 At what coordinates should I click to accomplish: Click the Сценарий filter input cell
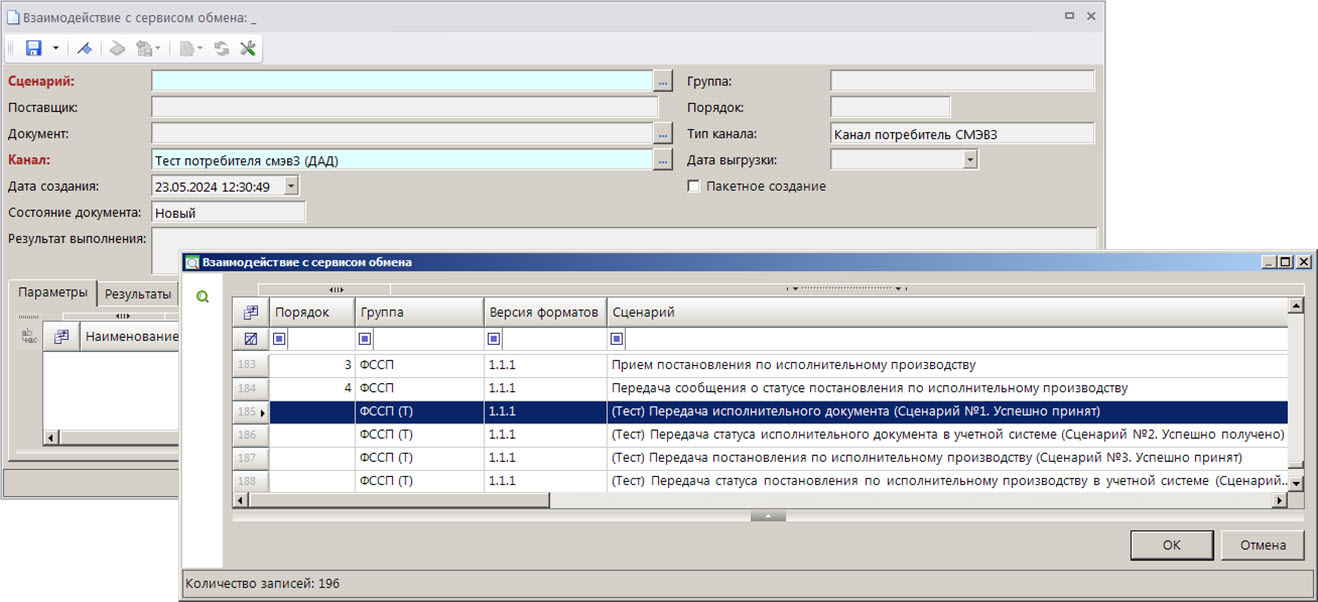(x=955, y=339)
